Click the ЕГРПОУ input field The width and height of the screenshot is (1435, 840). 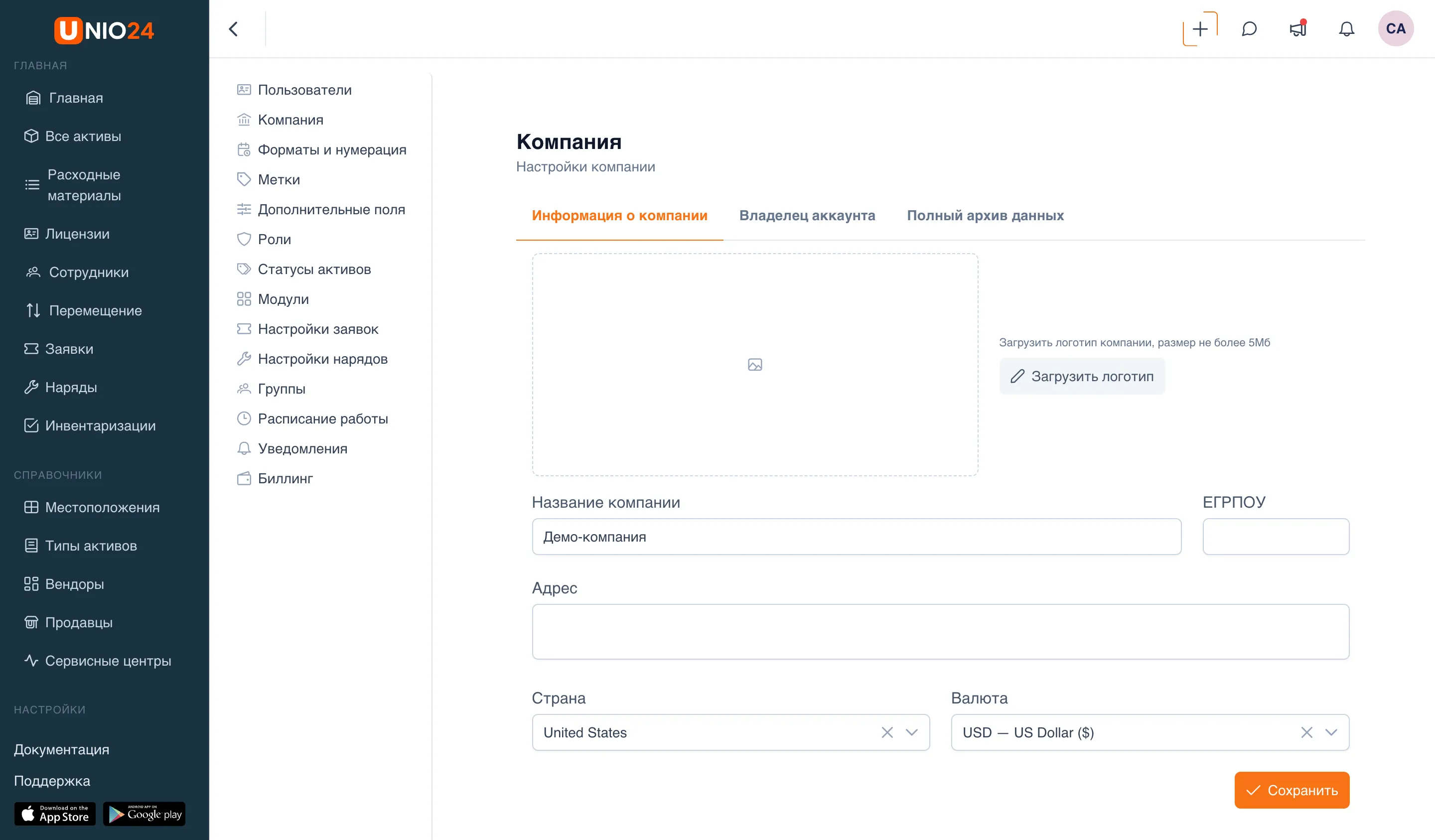point(1276,537)
